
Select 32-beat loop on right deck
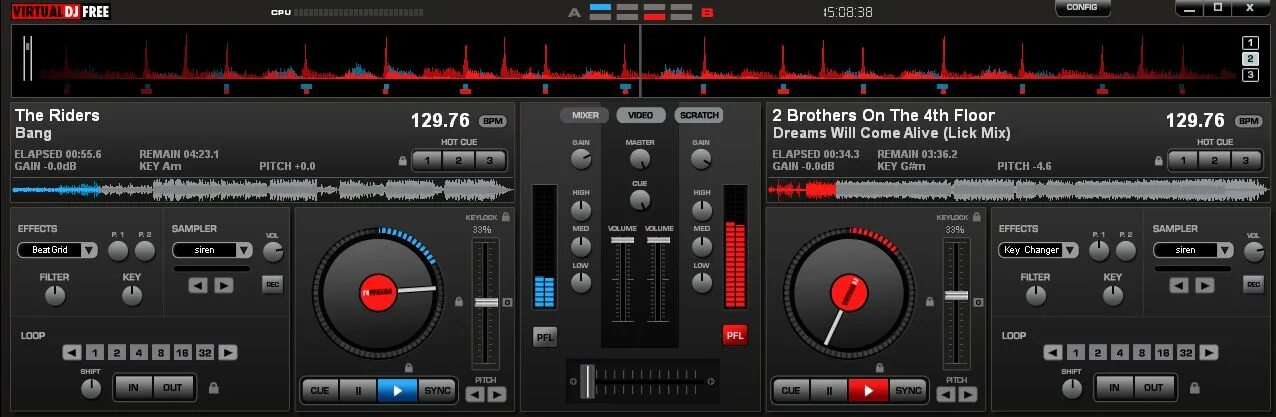tap(1185, 352)
